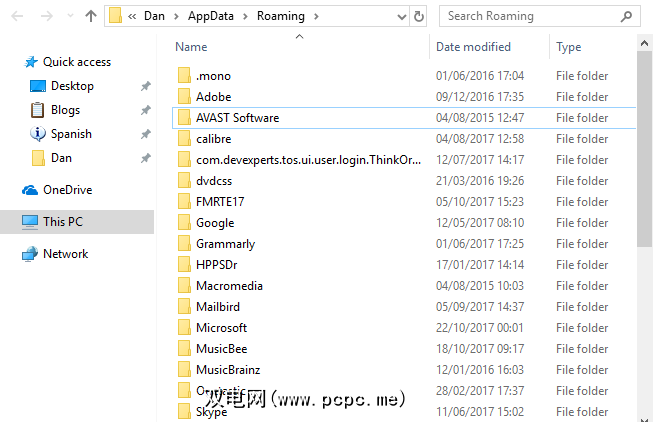The image size is (653, 422).
Task: Select the Mailbird folder name
Action: pos(218,307)
